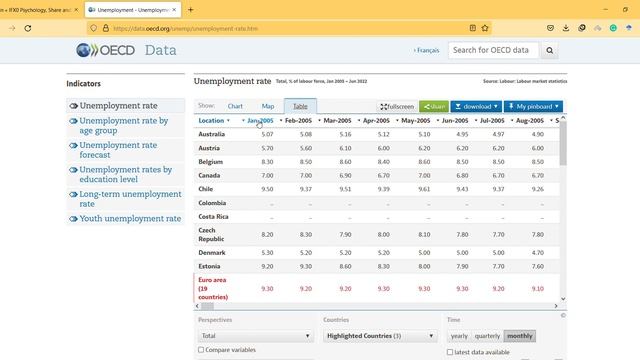Open Highlighted Countries dropdown

[380, 336]
